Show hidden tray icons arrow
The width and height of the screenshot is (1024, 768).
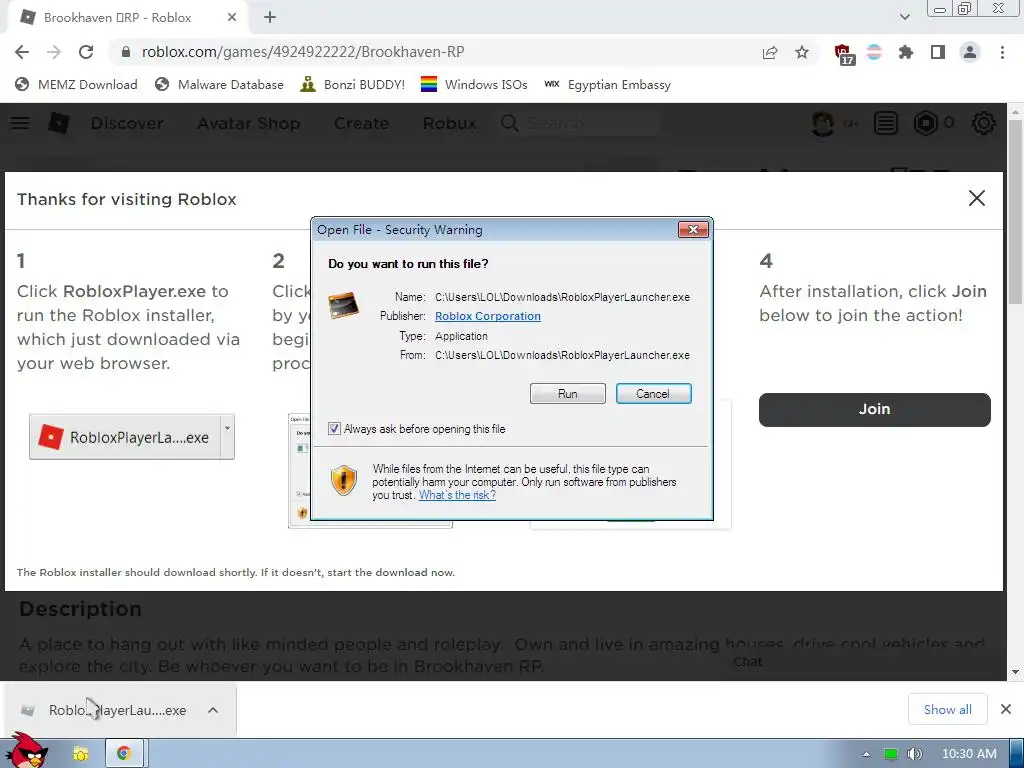click(866, 754)
